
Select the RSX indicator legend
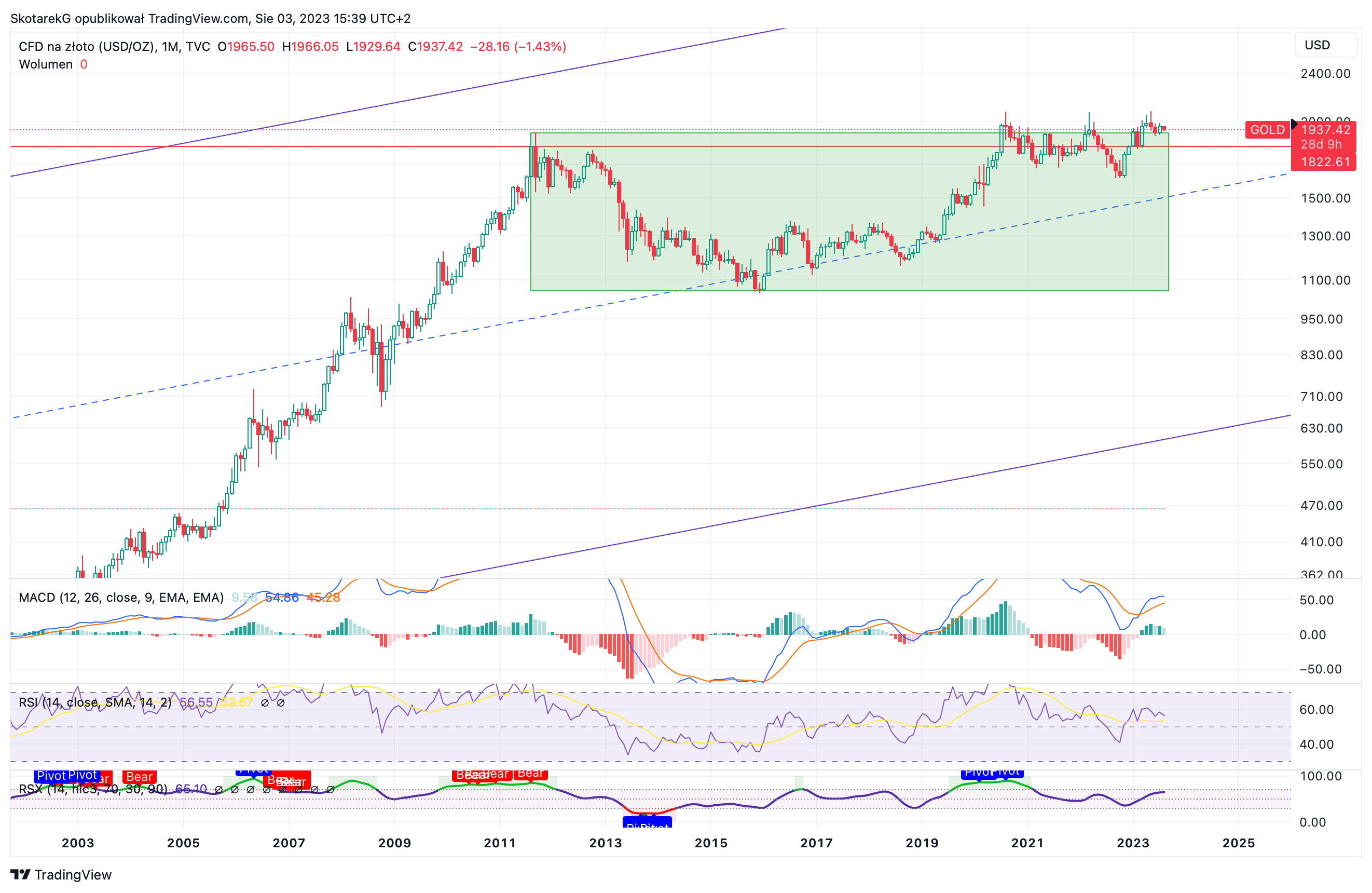pyautogui.click(x=93, y=789)
